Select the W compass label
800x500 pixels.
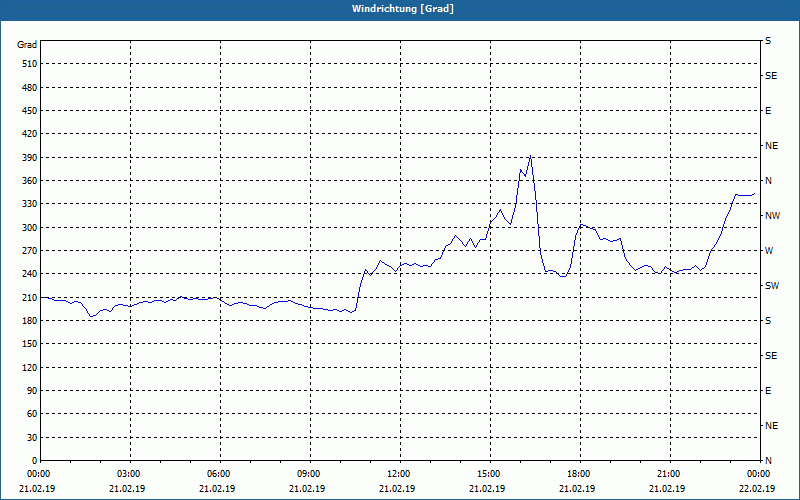[x=769, y=251]
